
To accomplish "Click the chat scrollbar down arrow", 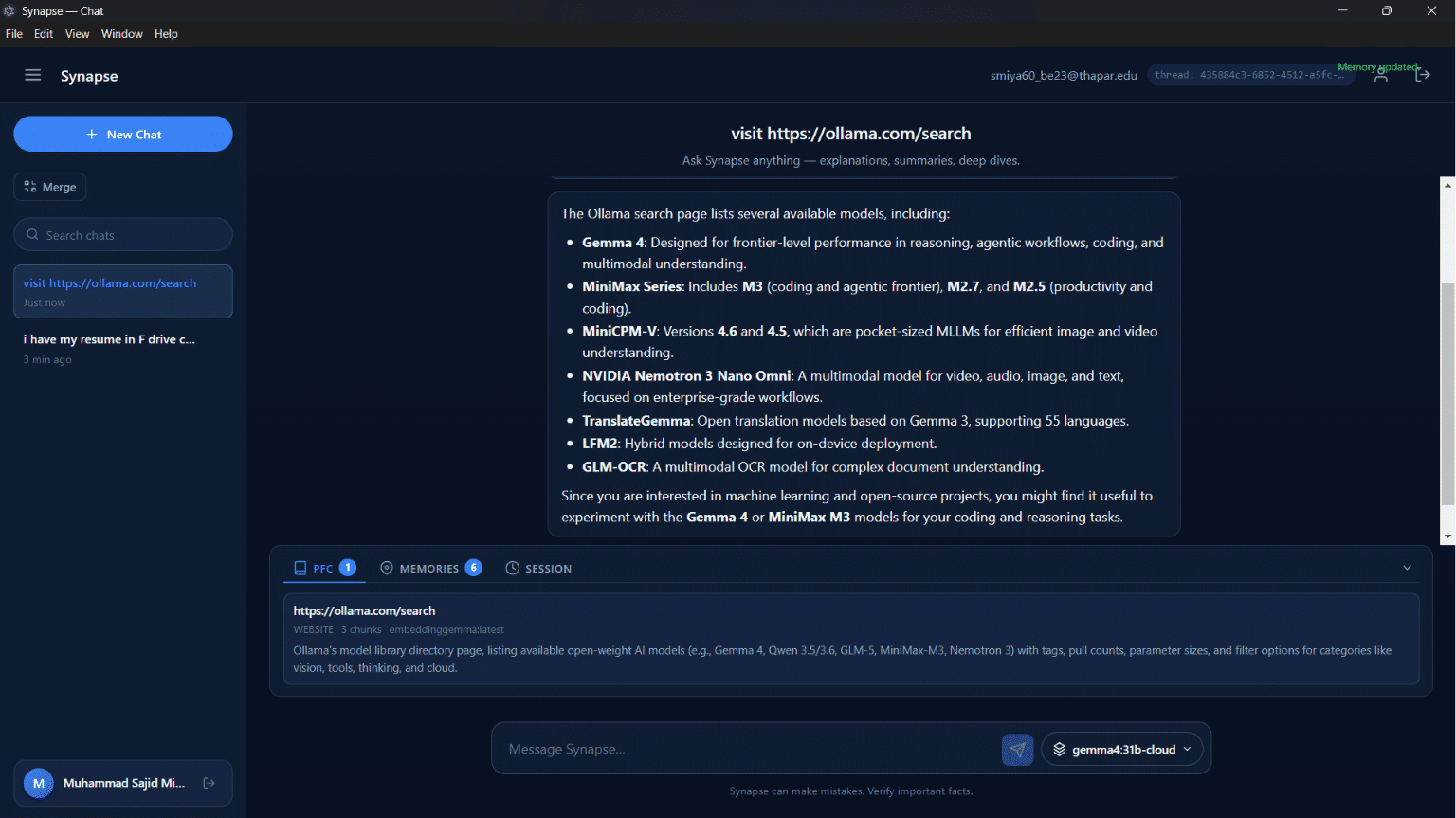I will pyautogui.click(x=1447, y=536).
